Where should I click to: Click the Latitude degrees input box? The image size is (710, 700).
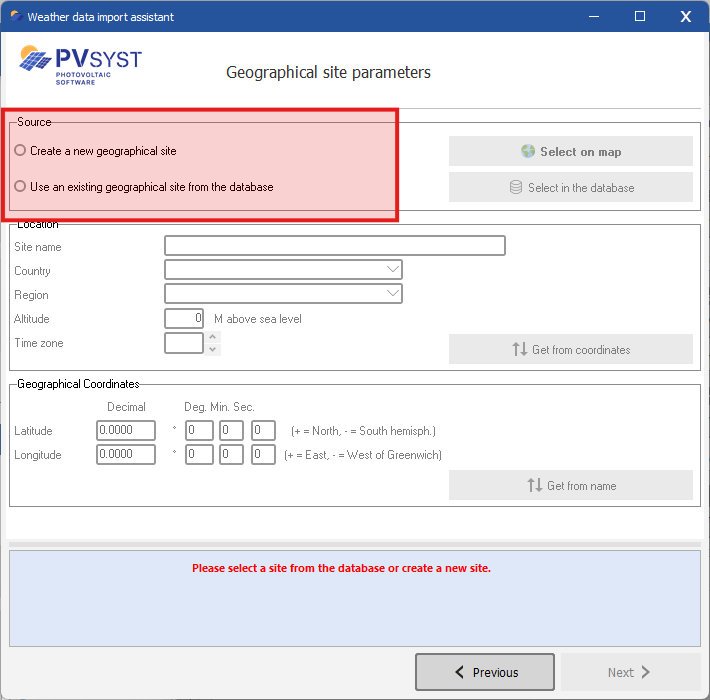[199, 431]
